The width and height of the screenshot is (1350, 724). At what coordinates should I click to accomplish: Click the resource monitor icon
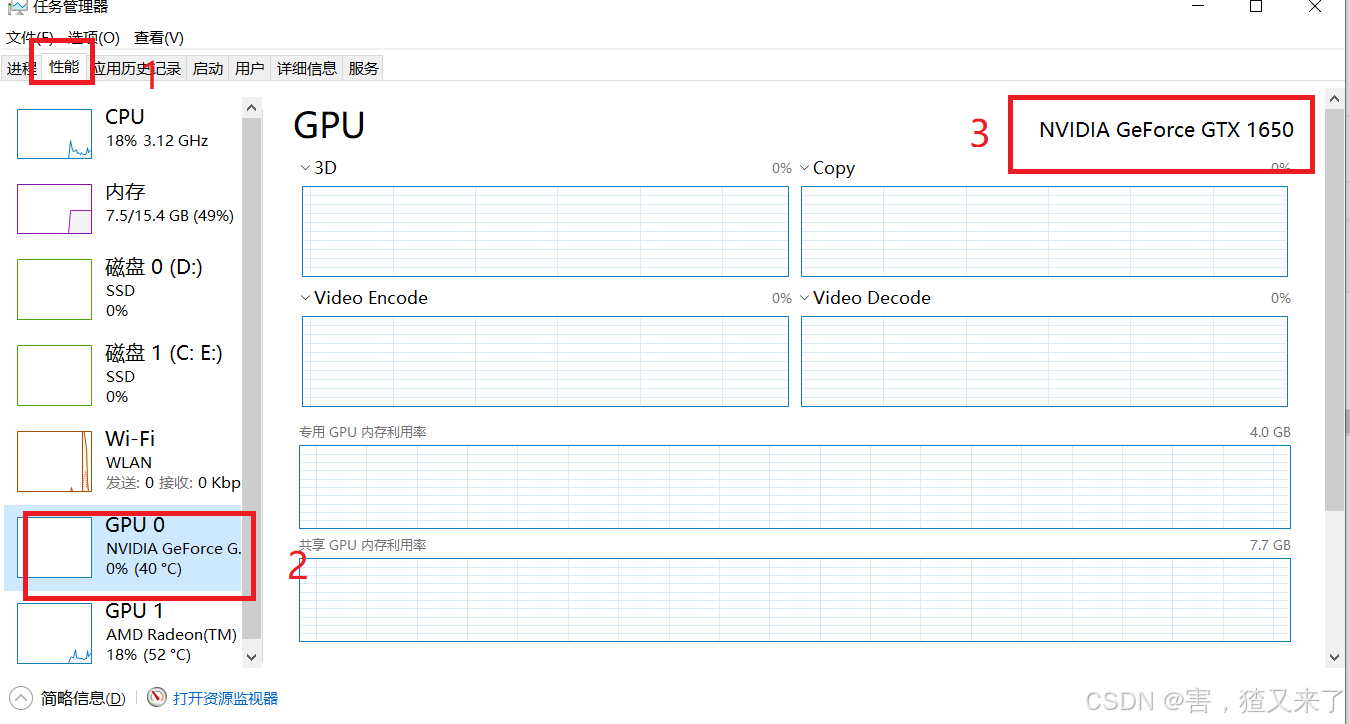coord(156,698)
